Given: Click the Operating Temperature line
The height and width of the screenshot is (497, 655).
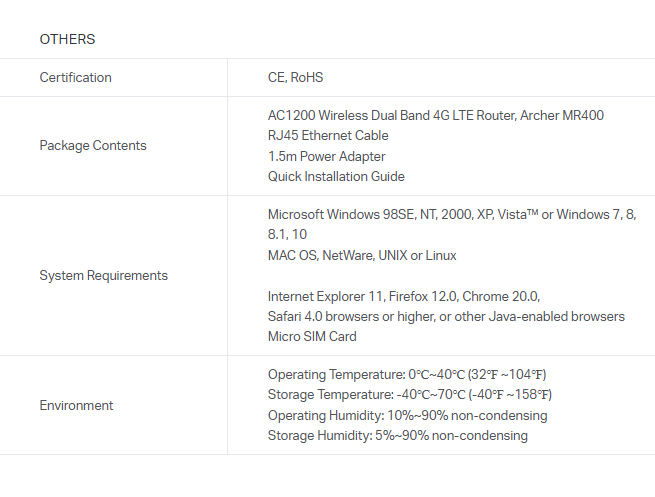Looking at the screenshot, I should 406,374.
